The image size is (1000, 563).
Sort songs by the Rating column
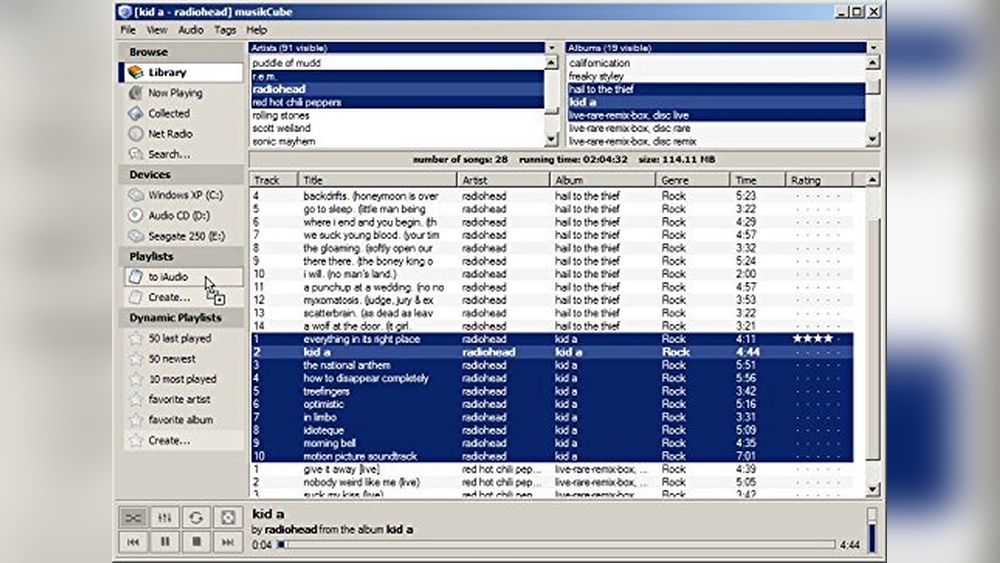(x=818, y=180)
